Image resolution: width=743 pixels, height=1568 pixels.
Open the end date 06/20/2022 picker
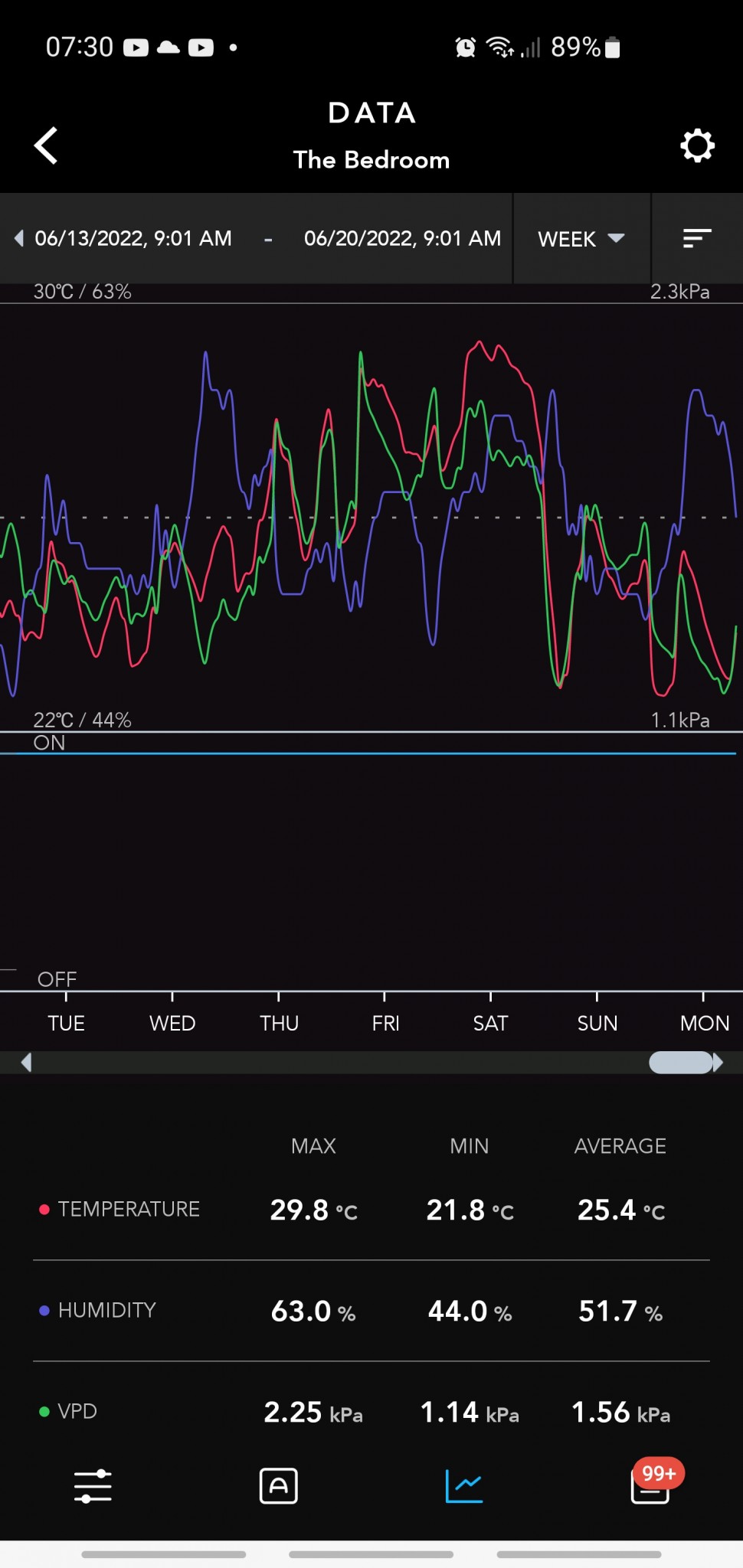tap(402, 239)
